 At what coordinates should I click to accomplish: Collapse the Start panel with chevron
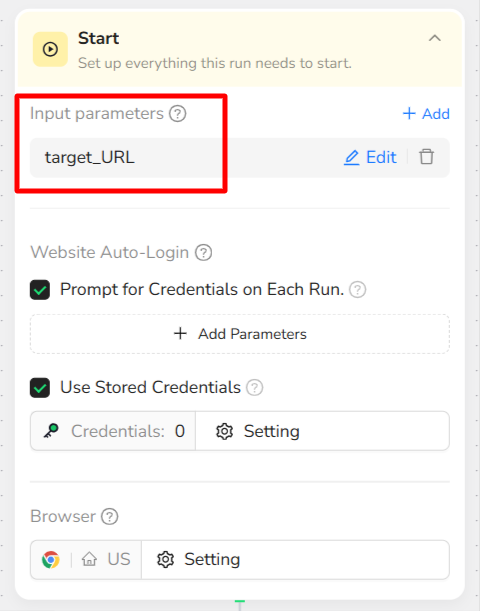(435, 38)
